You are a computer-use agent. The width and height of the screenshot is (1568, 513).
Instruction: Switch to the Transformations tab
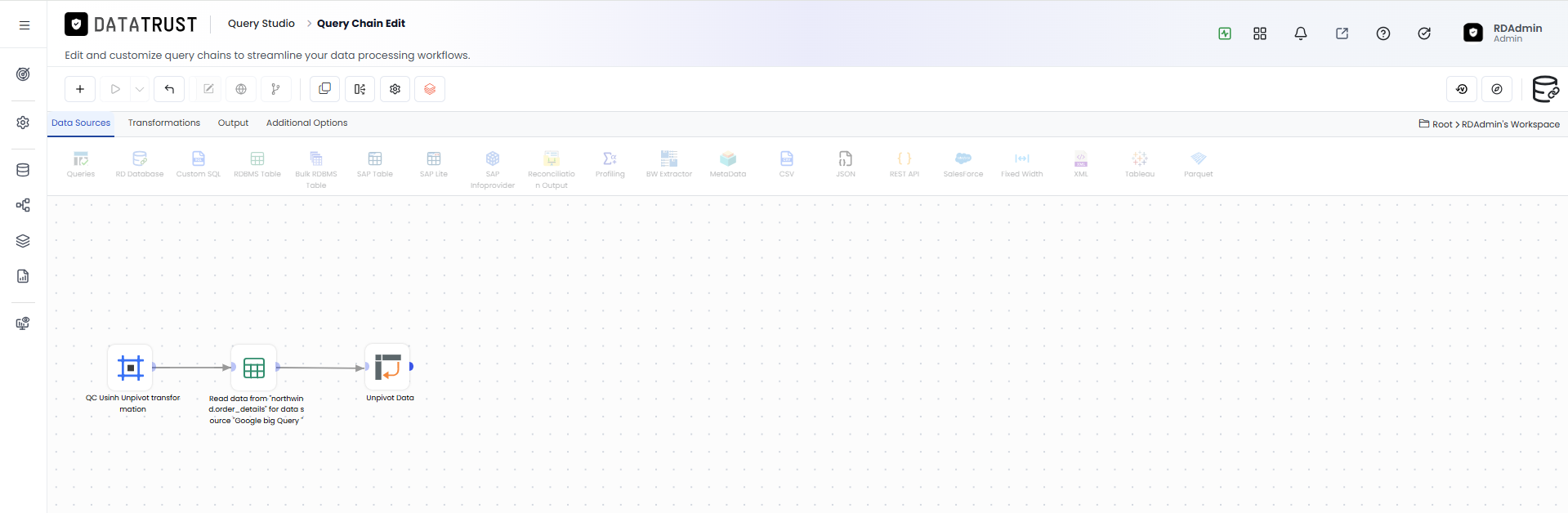point(164,123)
